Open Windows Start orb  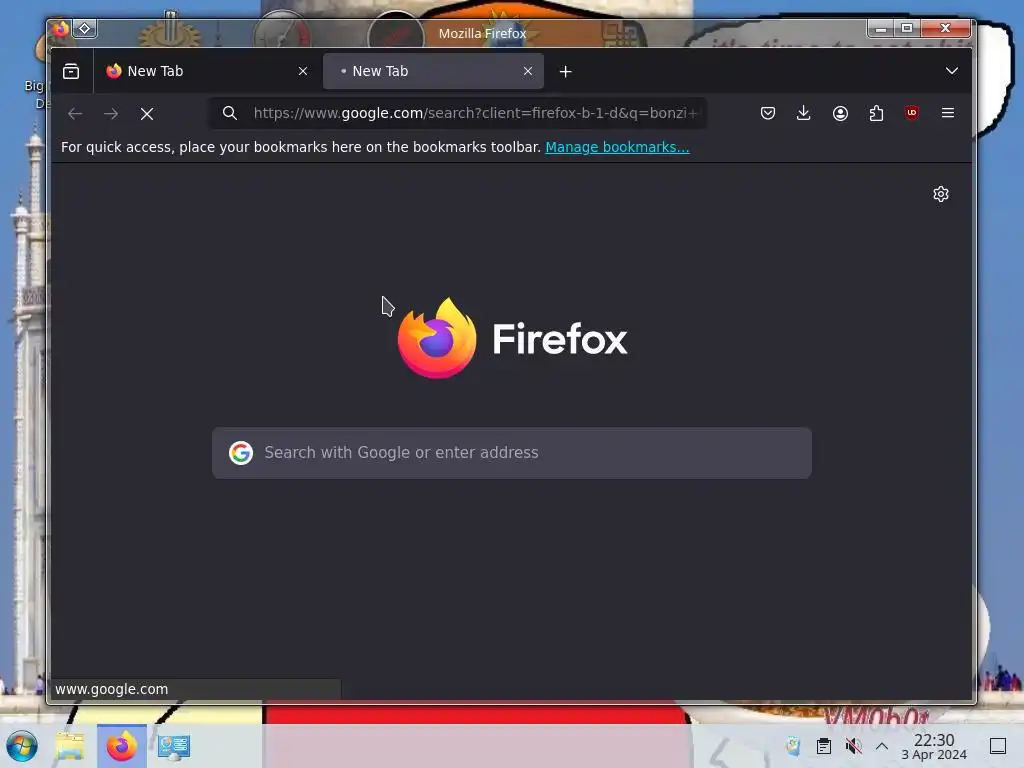[22, 746]
